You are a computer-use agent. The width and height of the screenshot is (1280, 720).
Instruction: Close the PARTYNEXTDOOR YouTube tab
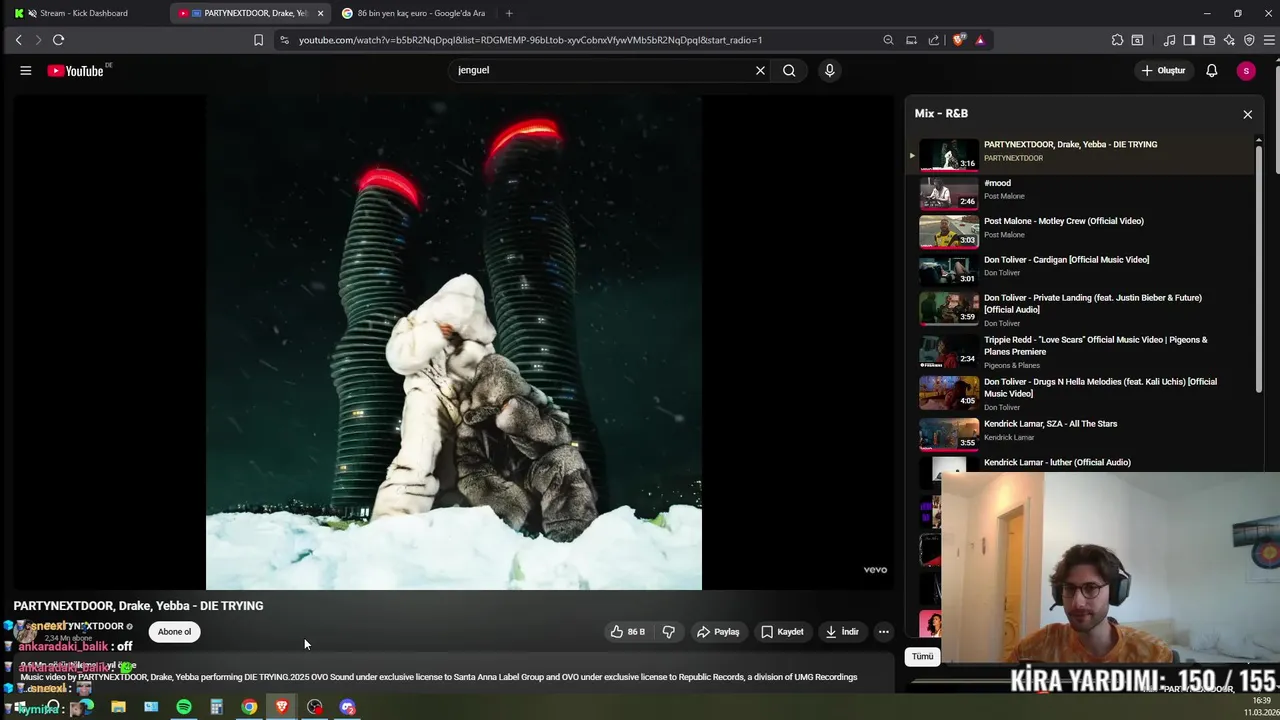pyautogui.click(x=320, y=13)
